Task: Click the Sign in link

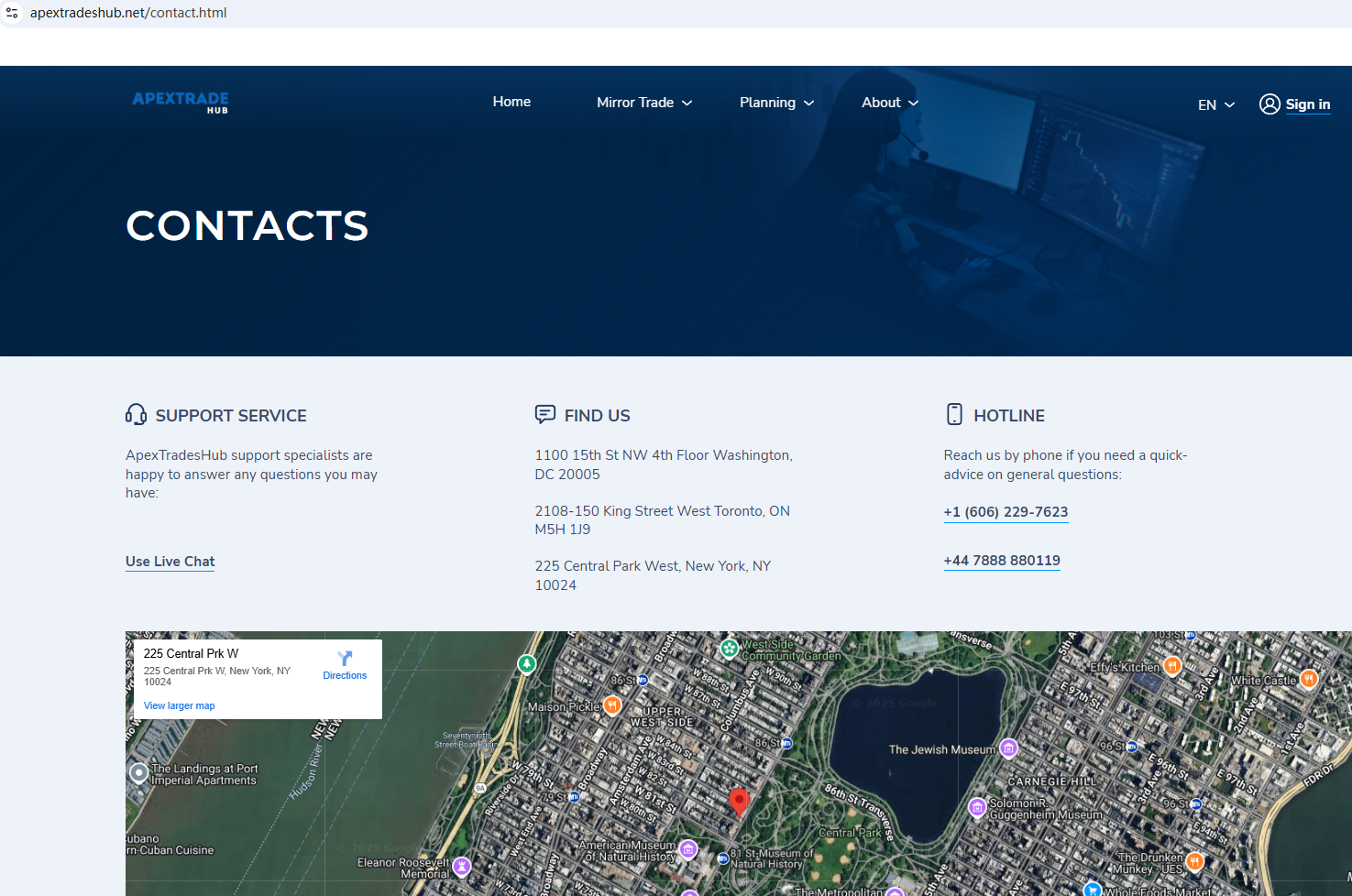Action: tap(1307, 104)
